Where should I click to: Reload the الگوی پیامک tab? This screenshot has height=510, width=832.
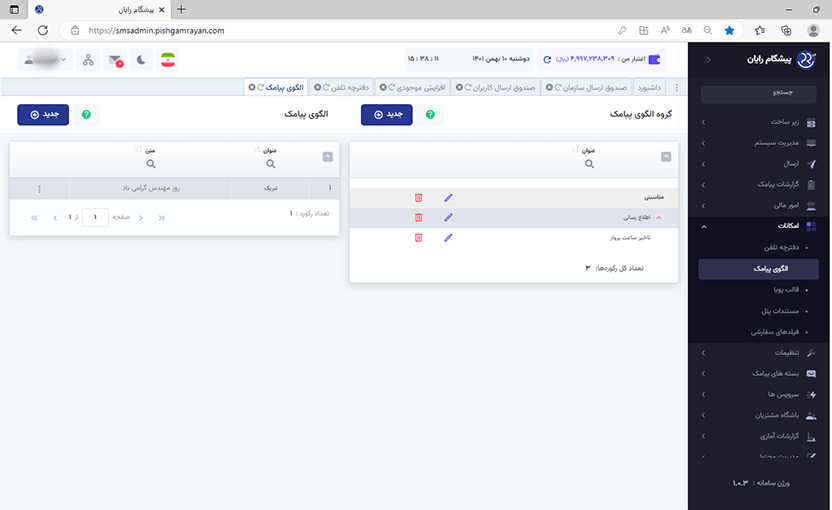tap(261, 88)
